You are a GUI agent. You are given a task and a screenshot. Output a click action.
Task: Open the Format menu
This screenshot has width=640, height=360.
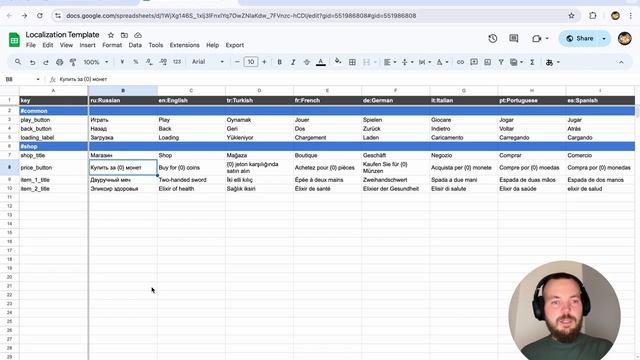[x=112, y=45]
